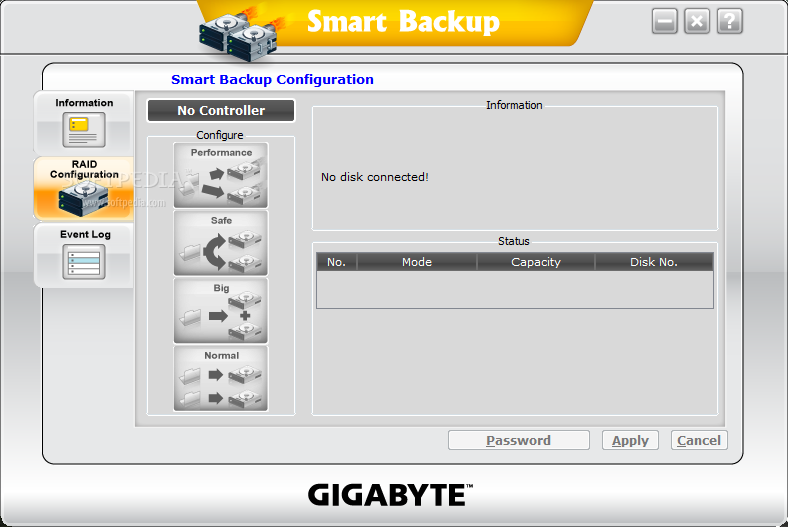The width and height of the screenshot is (788, 527).
Task: Click the Apply button
Action: [630, 440]
